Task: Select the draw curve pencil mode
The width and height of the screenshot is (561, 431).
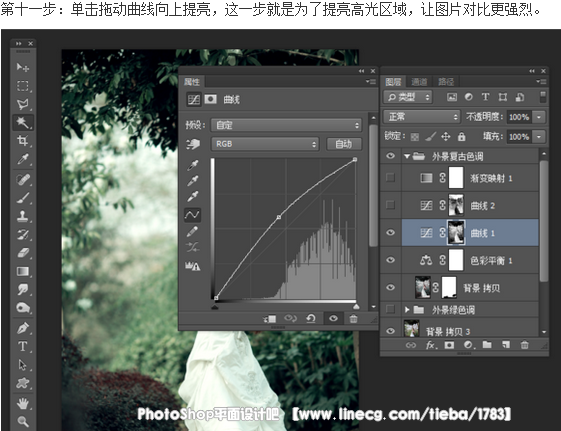Action: click(x=192, y=232)
